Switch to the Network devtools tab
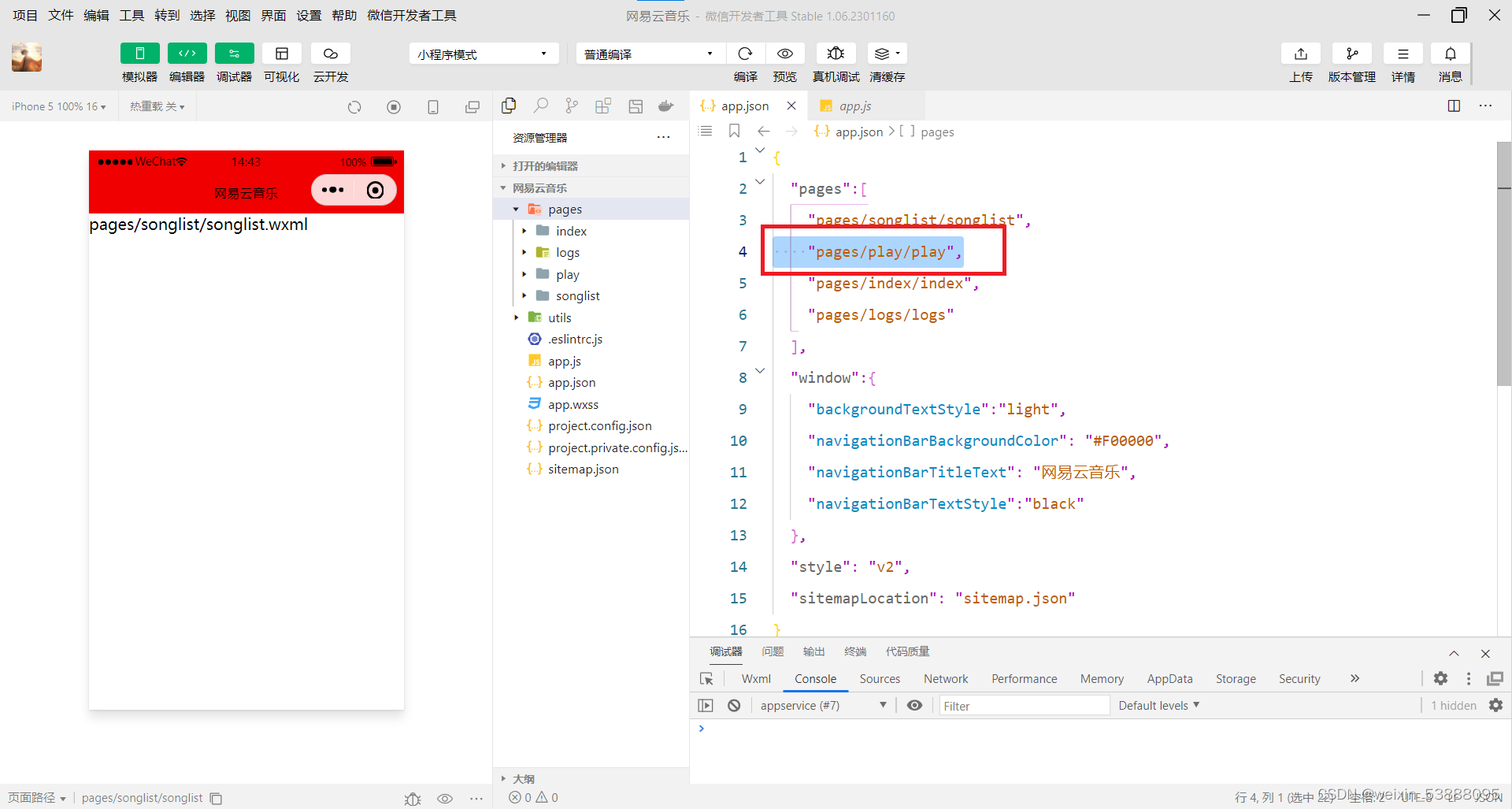Viewport: 1512px width, 809px height. pyautogui.click(x=946, y=678)
